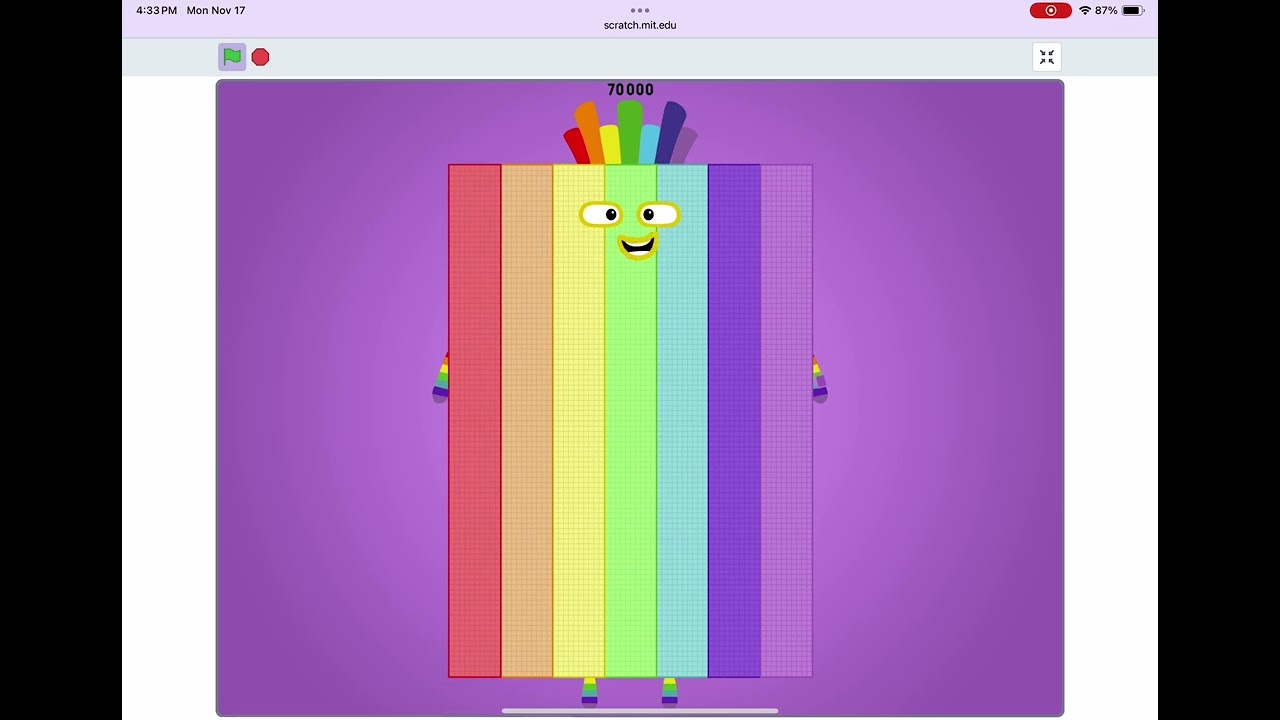Click the 70000 label above the character
Image resolution: width=1280 pixels, height=720 pixels.
630,90
